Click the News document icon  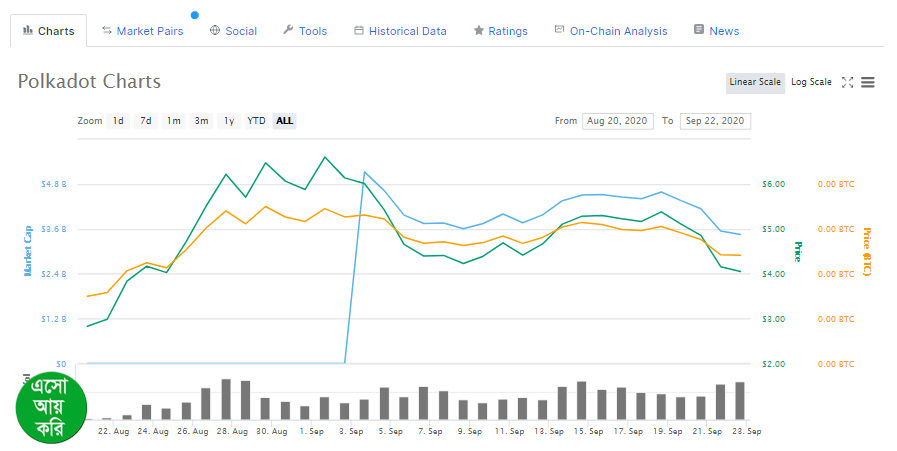(698, 30)
